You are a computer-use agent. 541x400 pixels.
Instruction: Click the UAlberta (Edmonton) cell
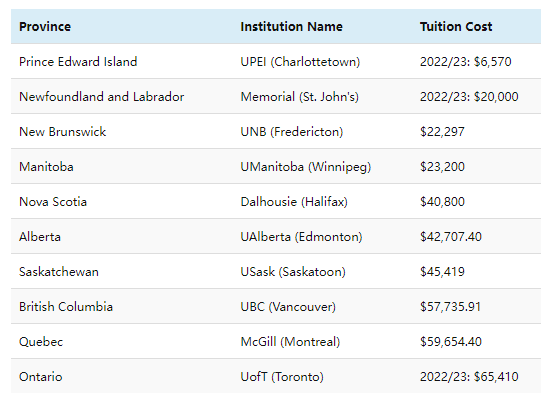(x=301, y=237)
